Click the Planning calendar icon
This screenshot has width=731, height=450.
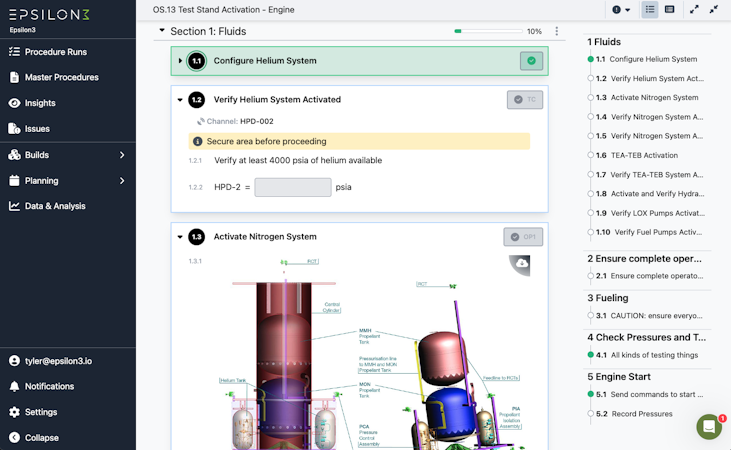[x=14, y=180]
